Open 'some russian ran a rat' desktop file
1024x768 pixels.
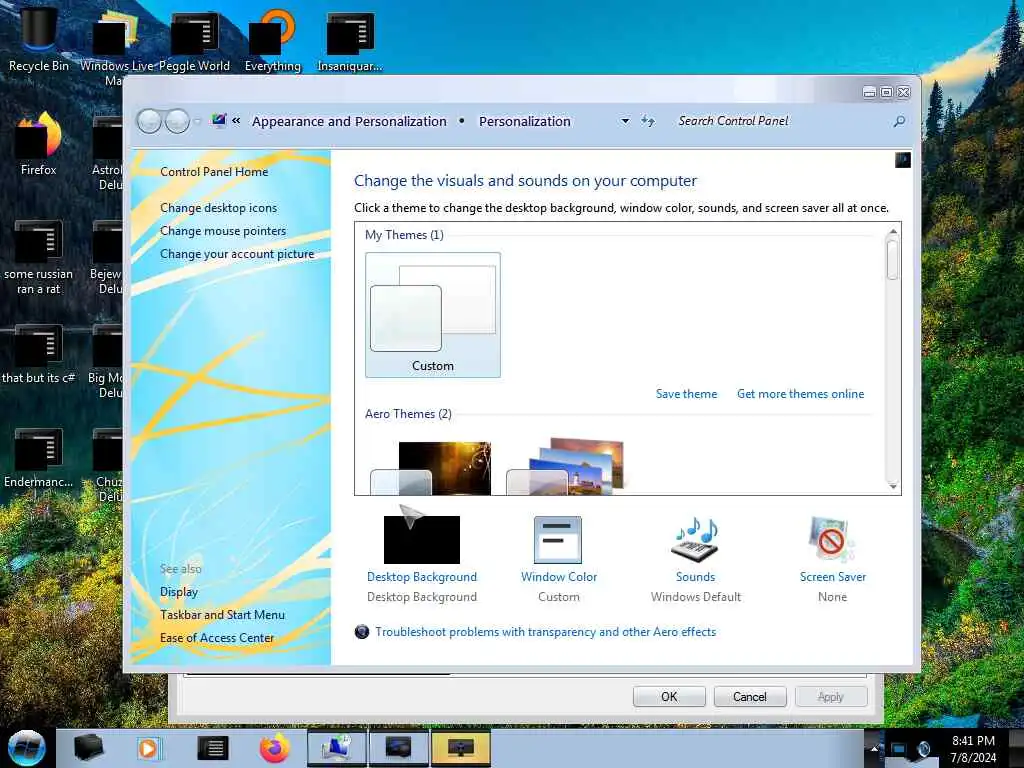39,257
